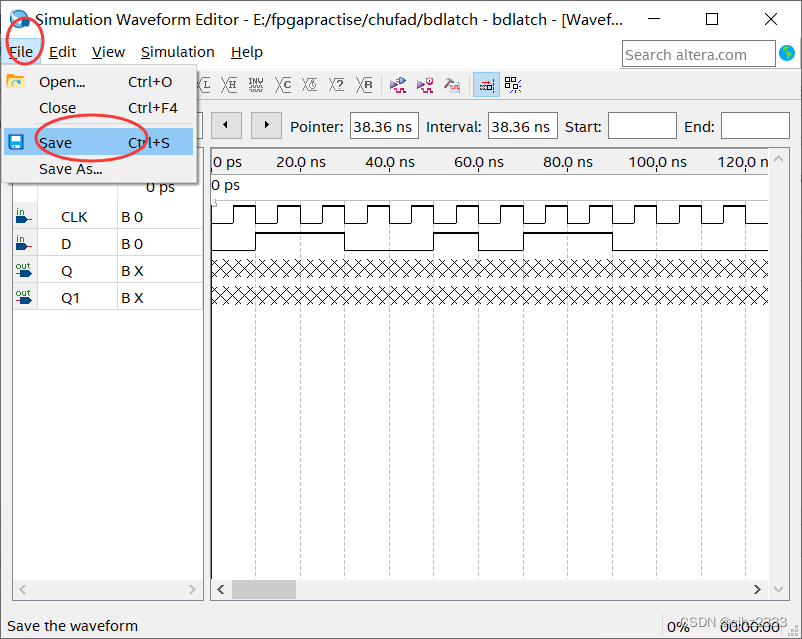The image size is (802, 639).
Task: Click the Q1 output pin icon
Action: (x=23, y=297)
